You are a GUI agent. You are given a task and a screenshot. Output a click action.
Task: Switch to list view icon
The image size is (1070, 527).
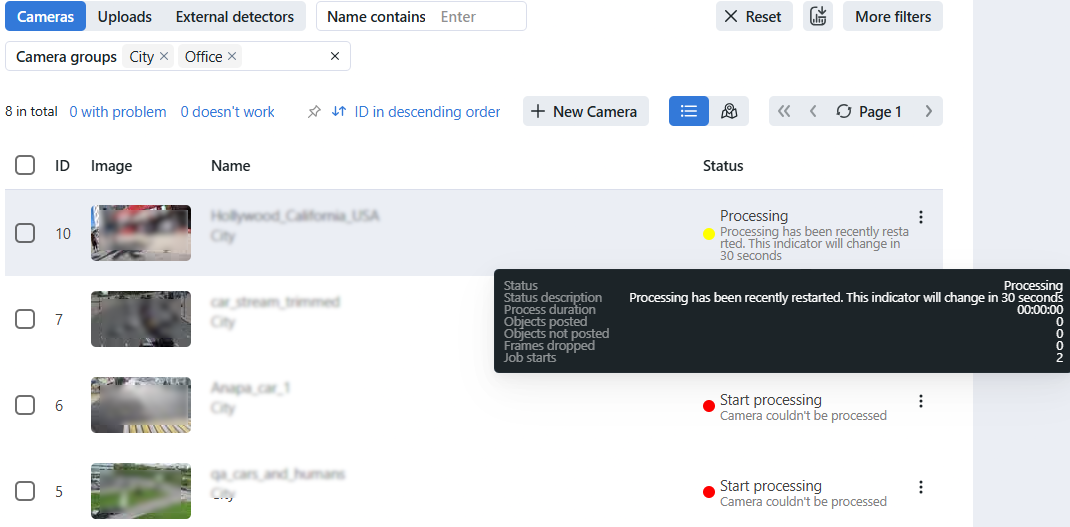coord(688,111)
